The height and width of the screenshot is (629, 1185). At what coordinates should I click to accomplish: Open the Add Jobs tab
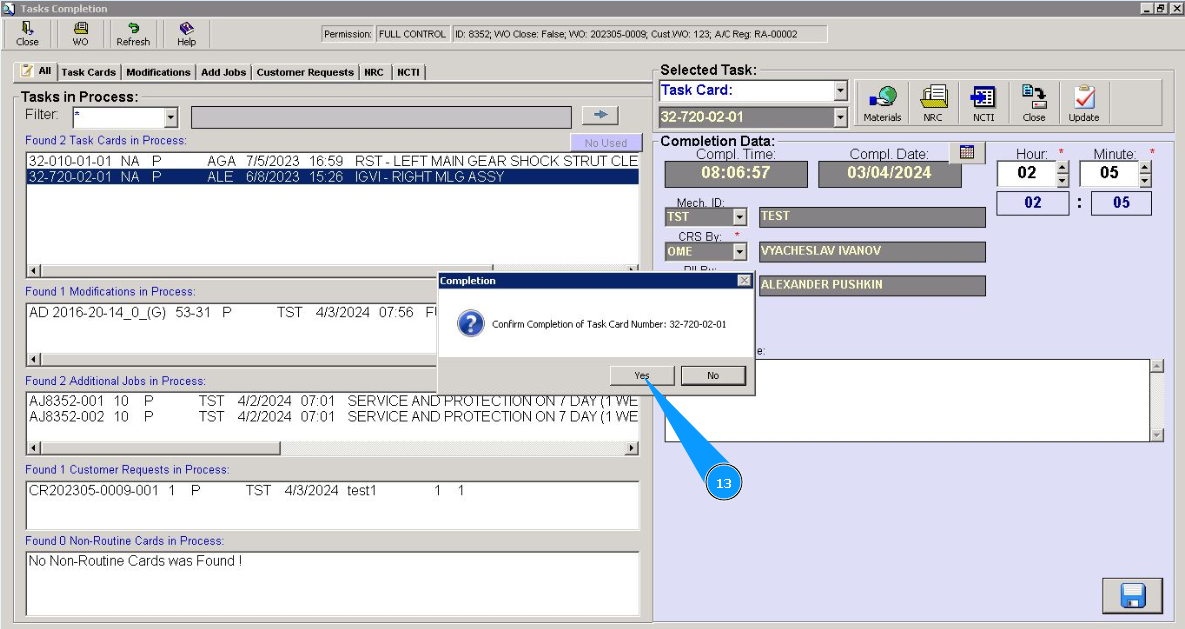point(223,72)
